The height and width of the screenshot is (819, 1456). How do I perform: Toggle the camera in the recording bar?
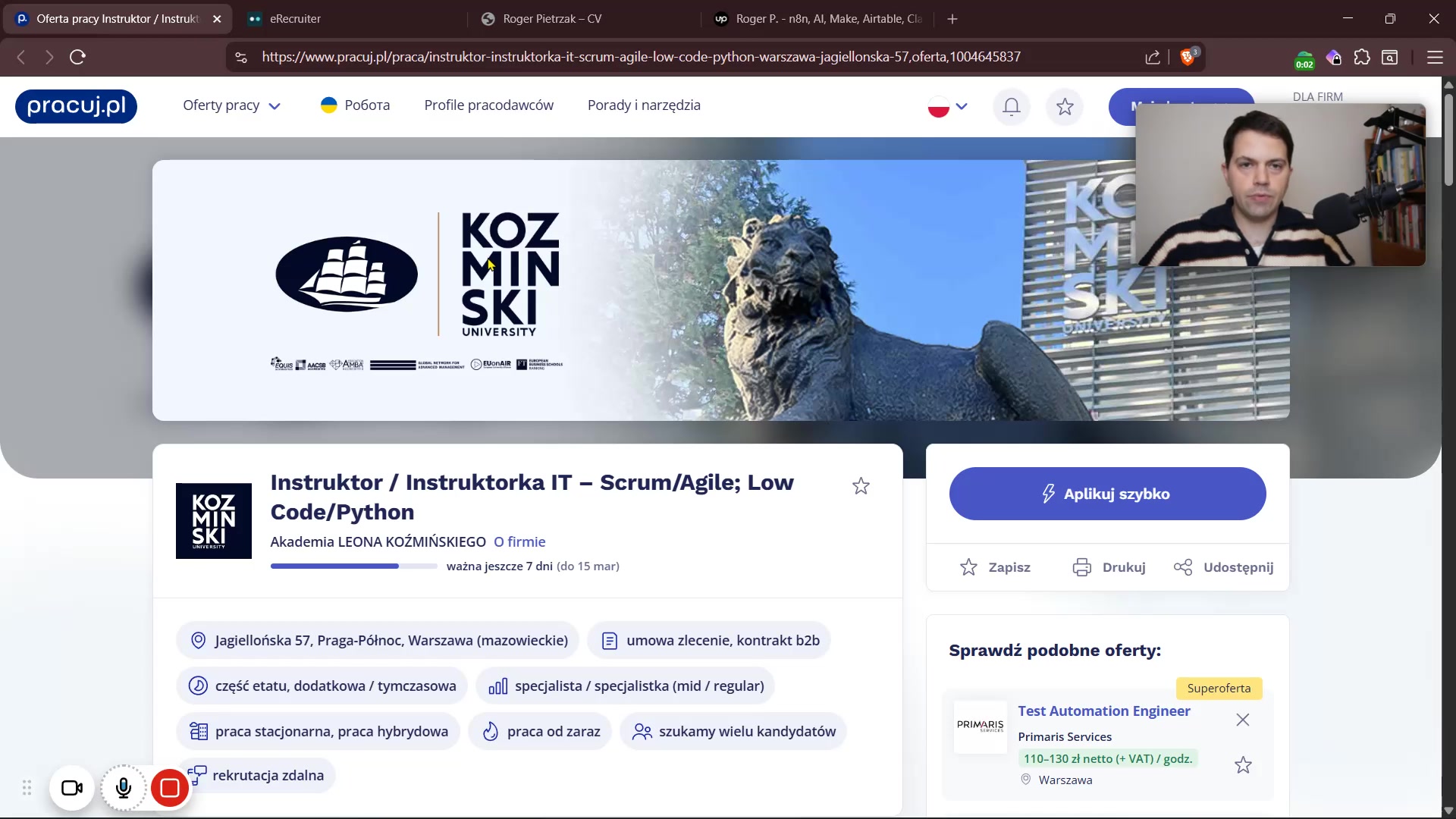[72, 789]
